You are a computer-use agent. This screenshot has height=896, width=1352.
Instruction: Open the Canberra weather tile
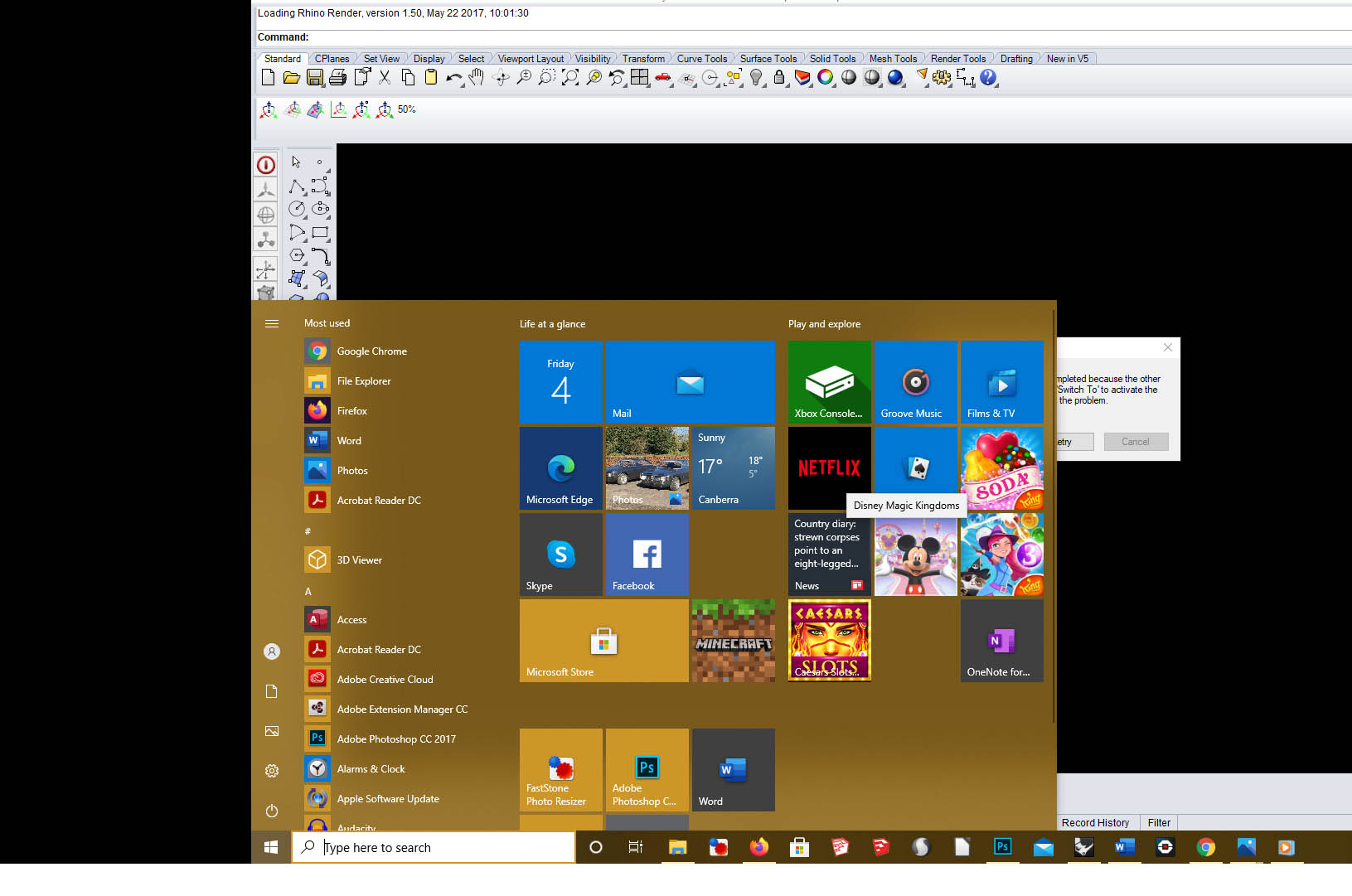point(734,468)
